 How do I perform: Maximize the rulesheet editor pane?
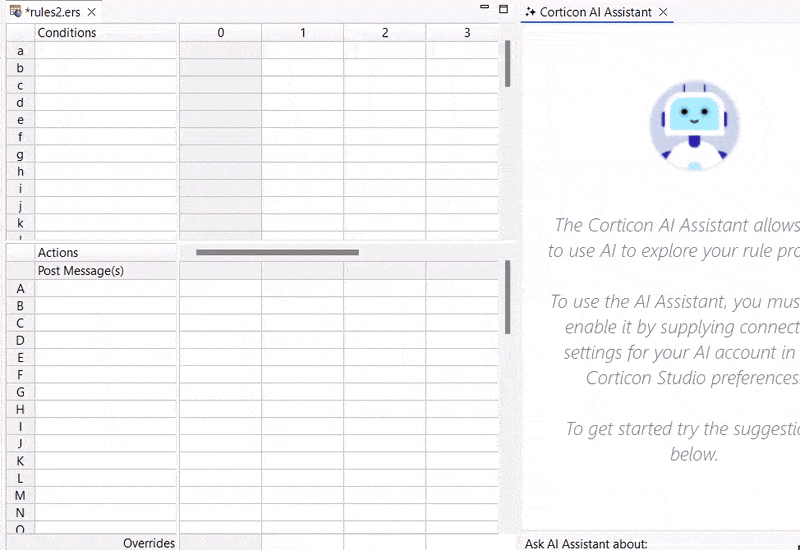(504, 9)
